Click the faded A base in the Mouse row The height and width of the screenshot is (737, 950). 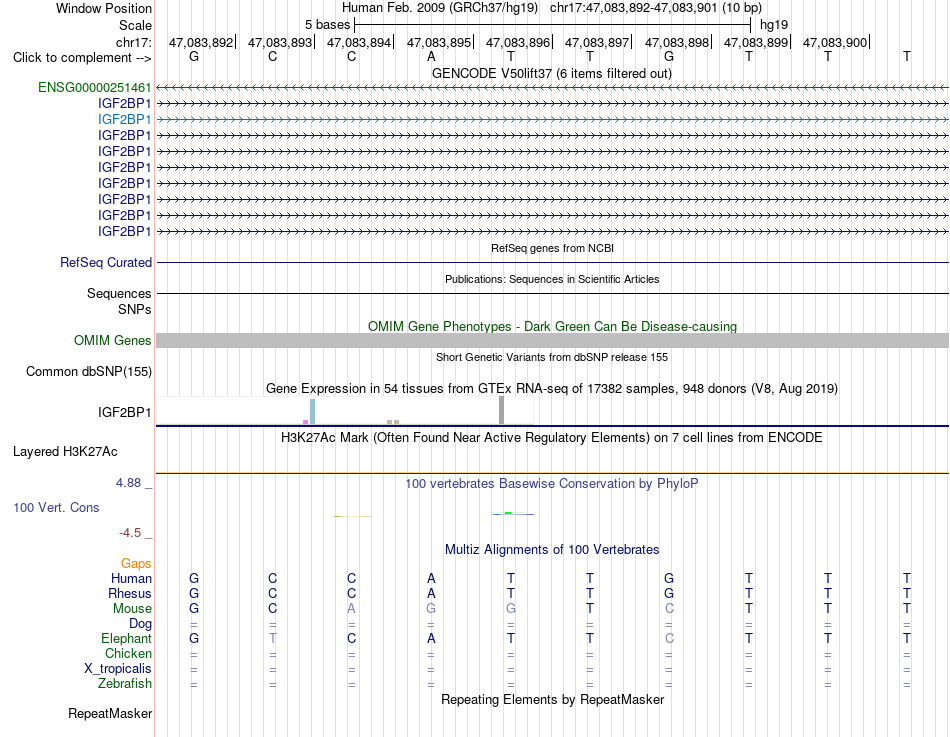pyautogui.click(x=351, y=609)
